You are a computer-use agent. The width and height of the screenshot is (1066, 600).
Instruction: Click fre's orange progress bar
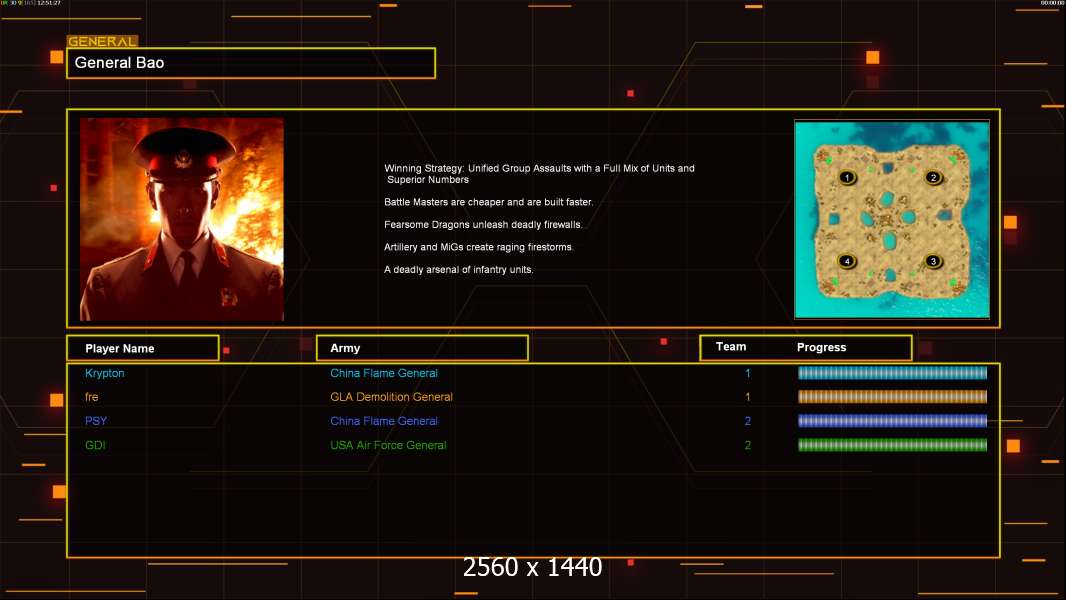[893, 396]
